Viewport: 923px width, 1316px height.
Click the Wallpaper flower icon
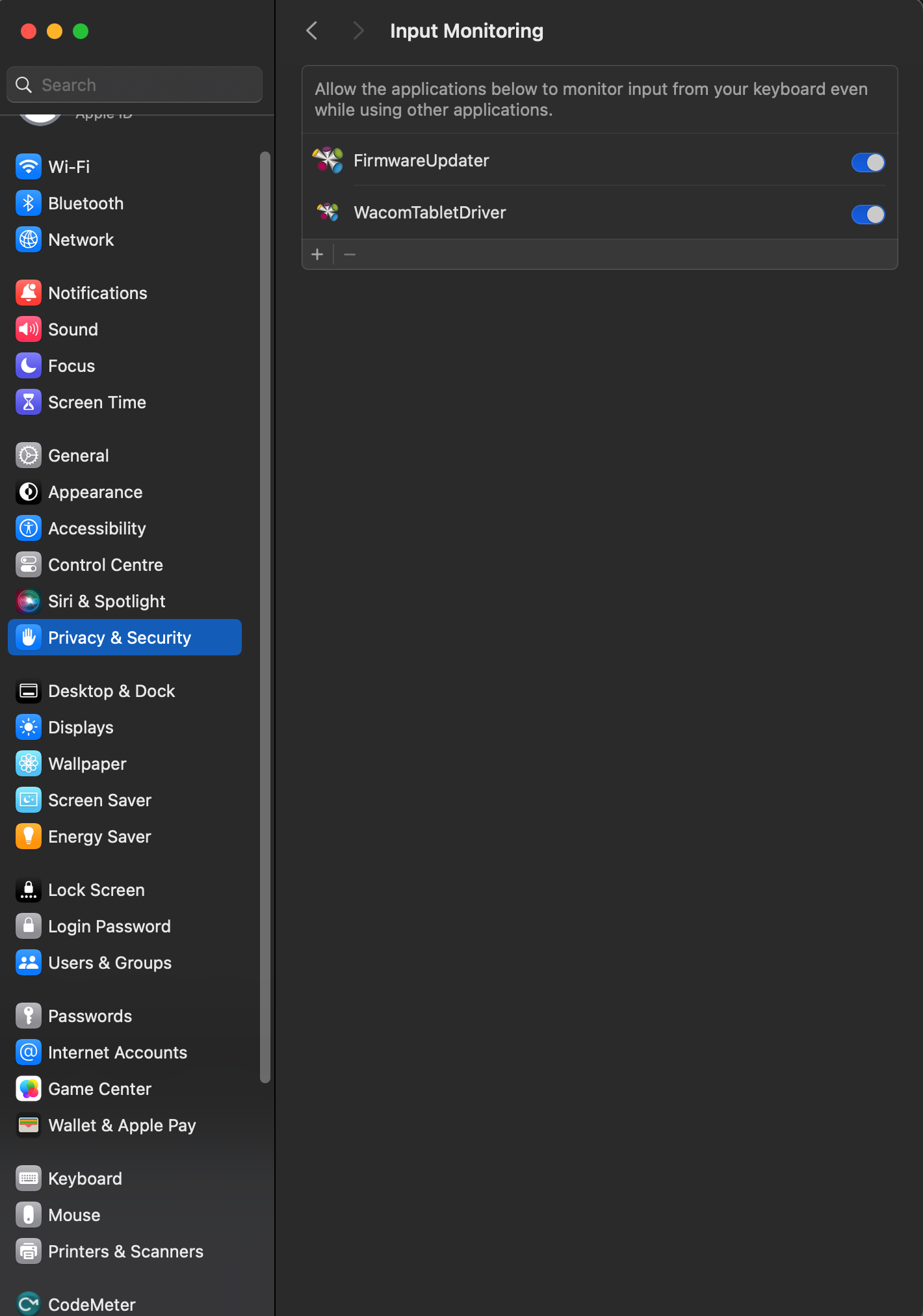29,764
